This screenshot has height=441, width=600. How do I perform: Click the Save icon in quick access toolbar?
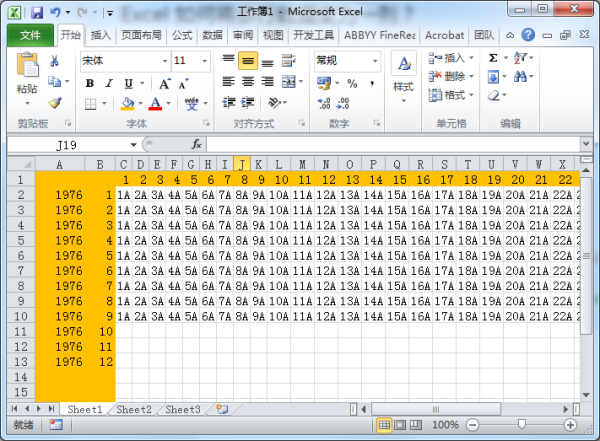[37, 12]
